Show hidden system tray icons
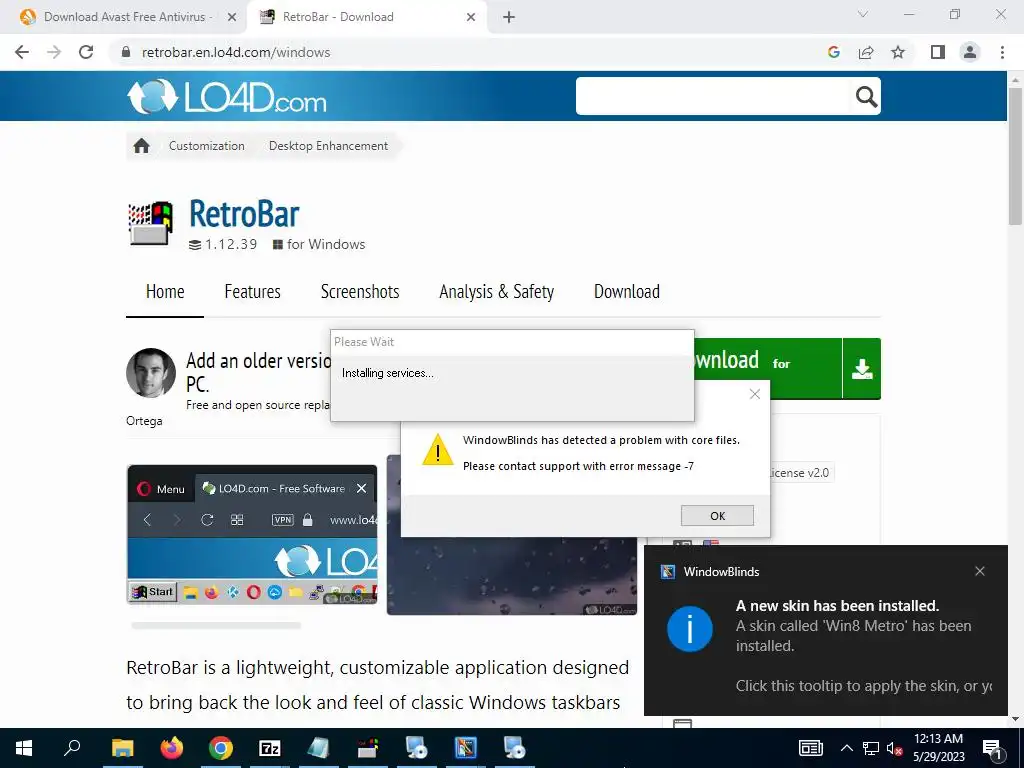This screenshot has height=768, width=1024. click(846, 748)
